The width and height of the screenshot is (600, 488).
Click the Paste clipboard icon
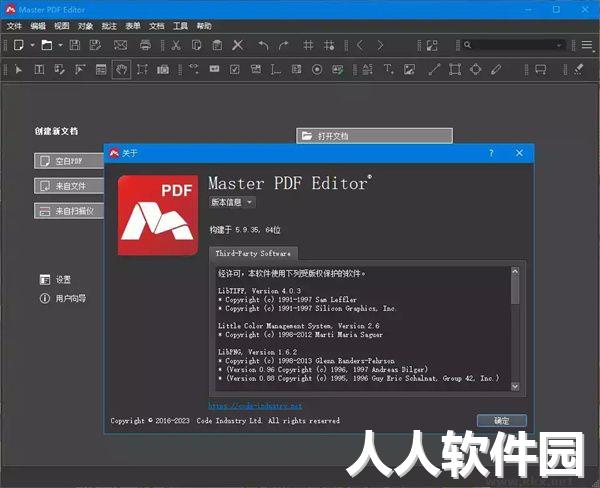pyautogui.click(x=217, y=45)
